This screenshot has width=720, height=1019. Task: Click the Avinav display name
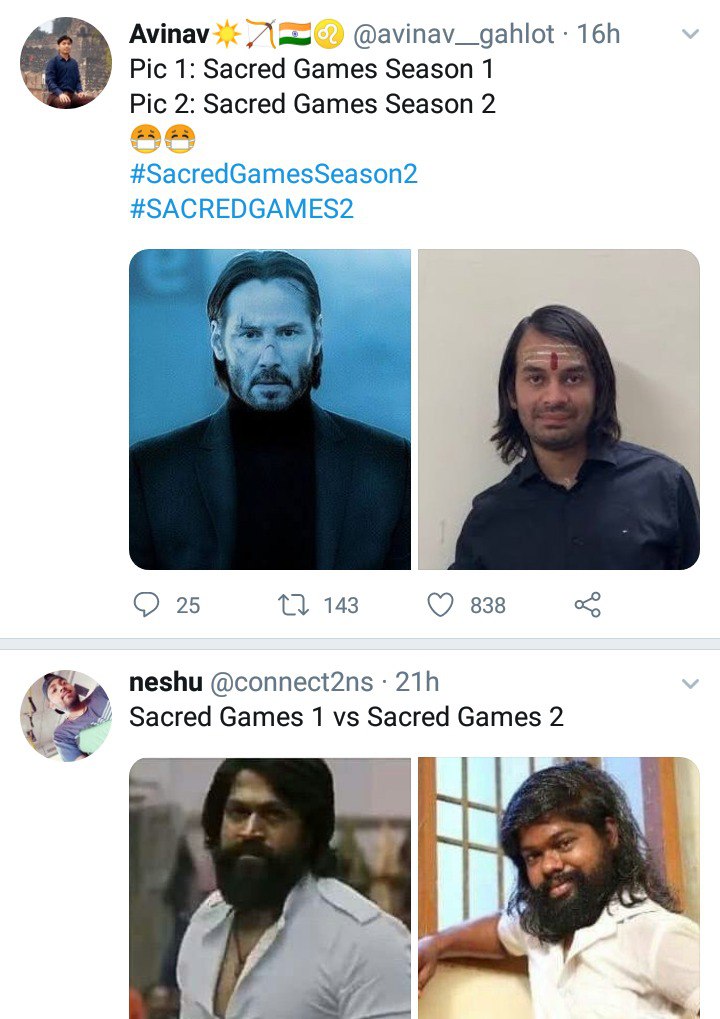169,34
